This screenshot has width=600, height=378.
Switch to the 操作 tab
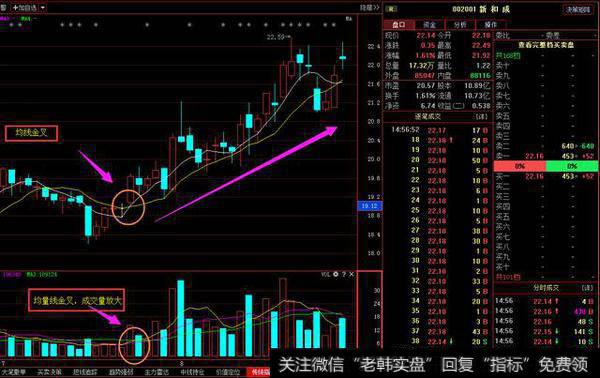coord(491,25)
